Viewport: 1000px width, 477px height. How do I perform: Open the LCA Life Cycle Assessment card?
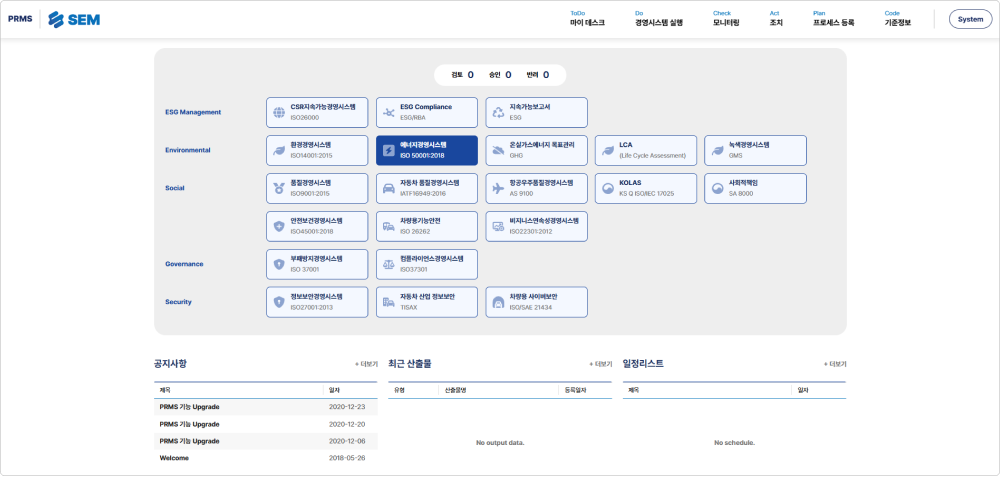(x=646, y=150)
